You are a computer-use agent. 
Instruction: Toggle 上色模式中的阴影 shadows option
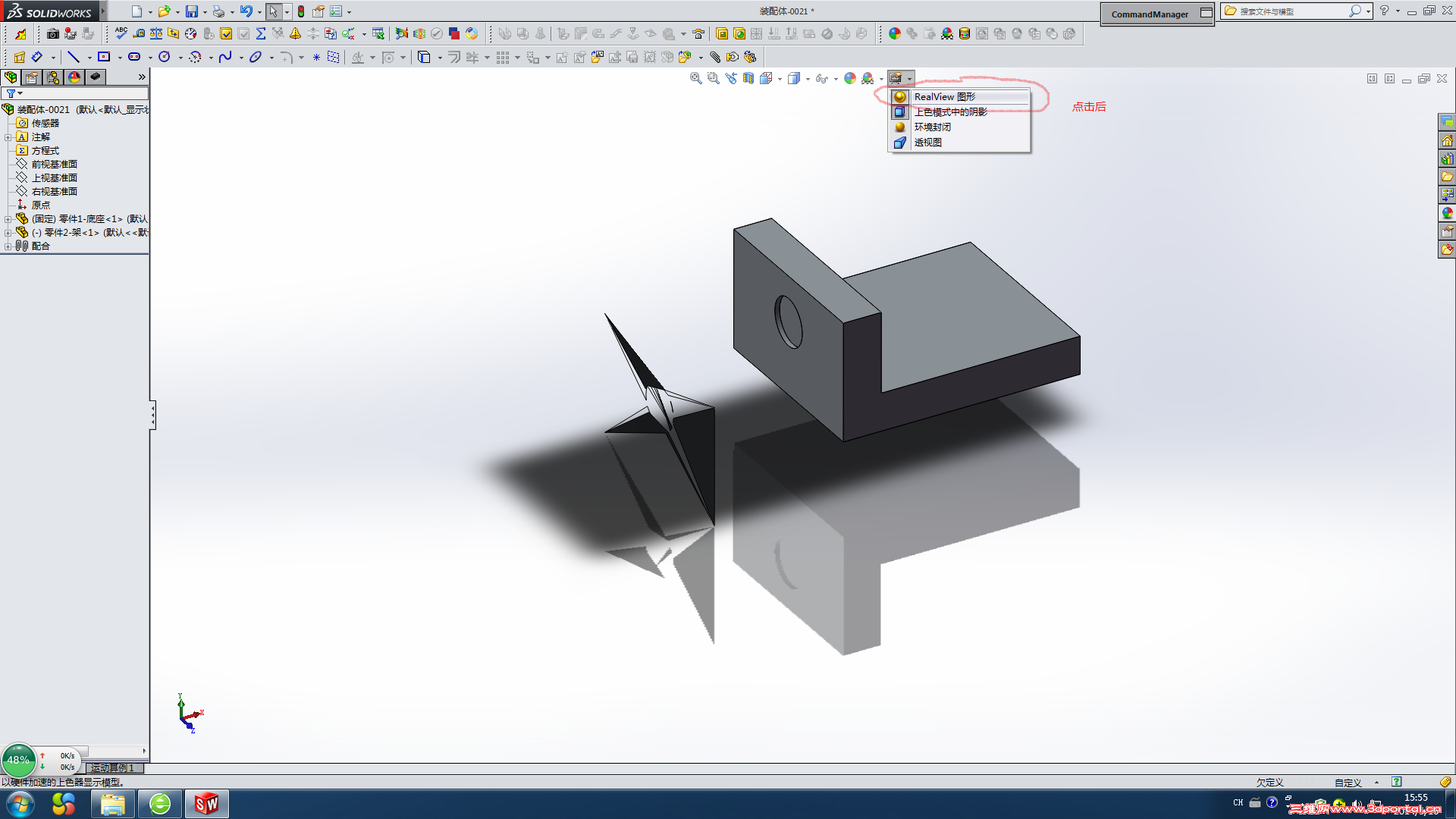[950, 112]
